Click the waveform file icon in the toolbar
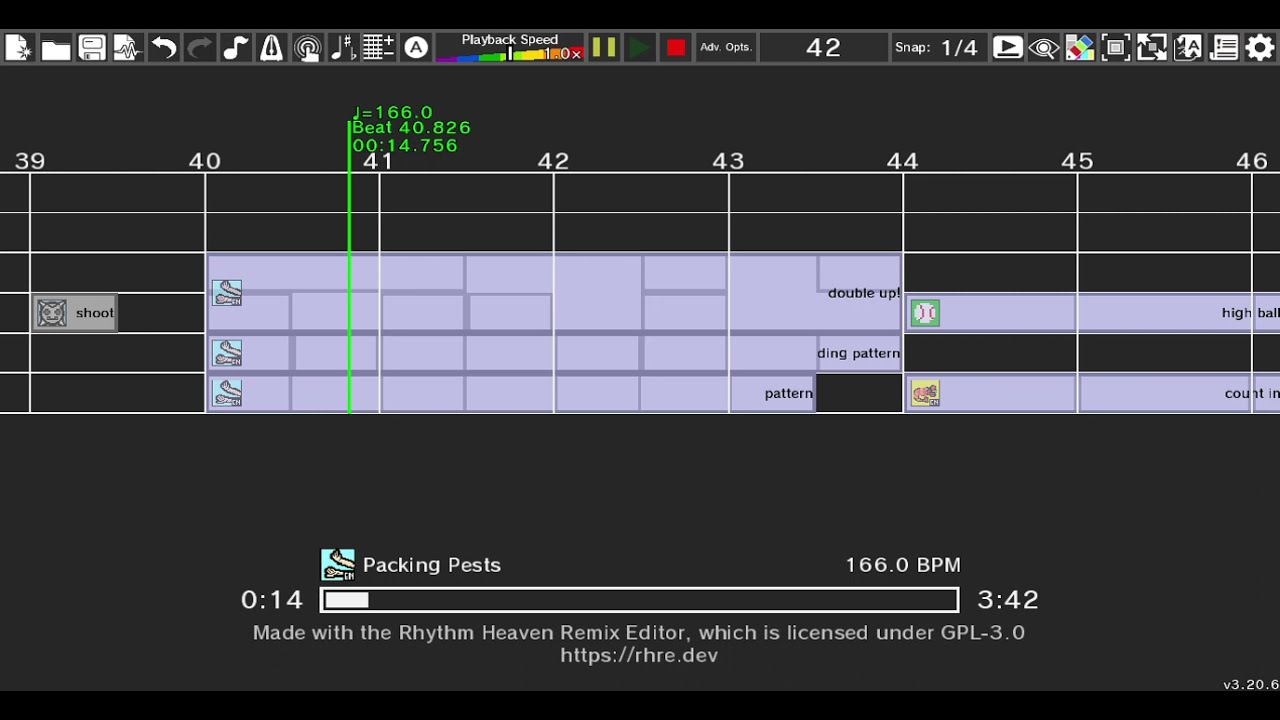Viewport: 1280px width, 720px height. (127, 48)
